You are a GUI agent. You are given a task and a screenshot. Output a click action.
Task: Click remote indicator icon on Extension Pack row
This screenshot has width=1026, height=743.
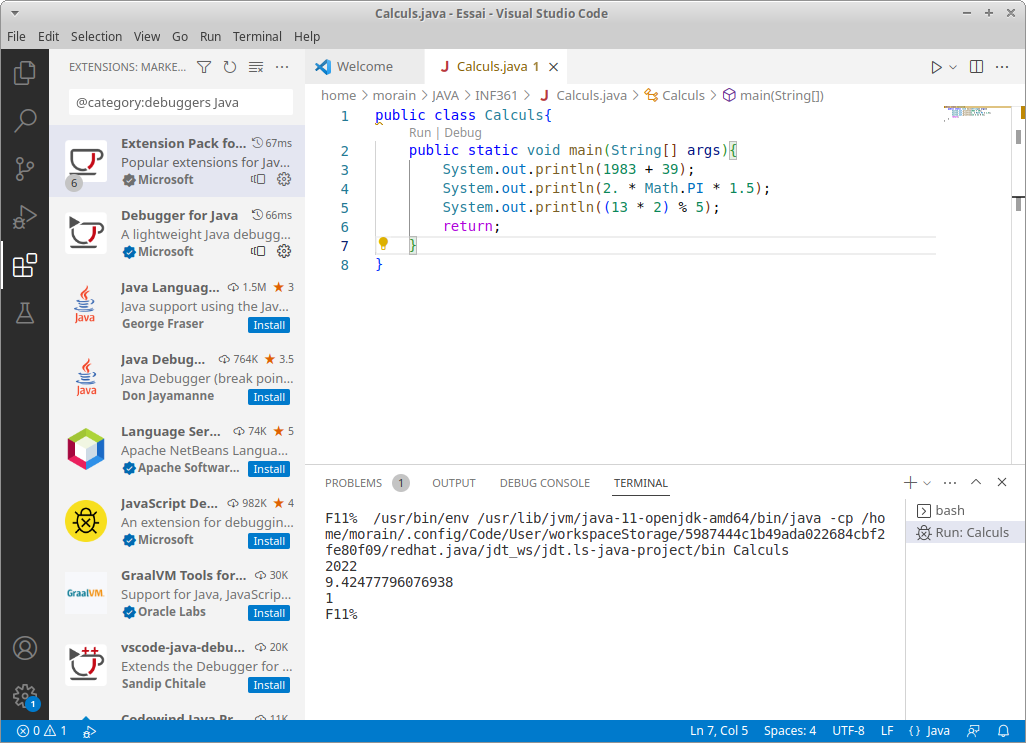pos(258,179)
